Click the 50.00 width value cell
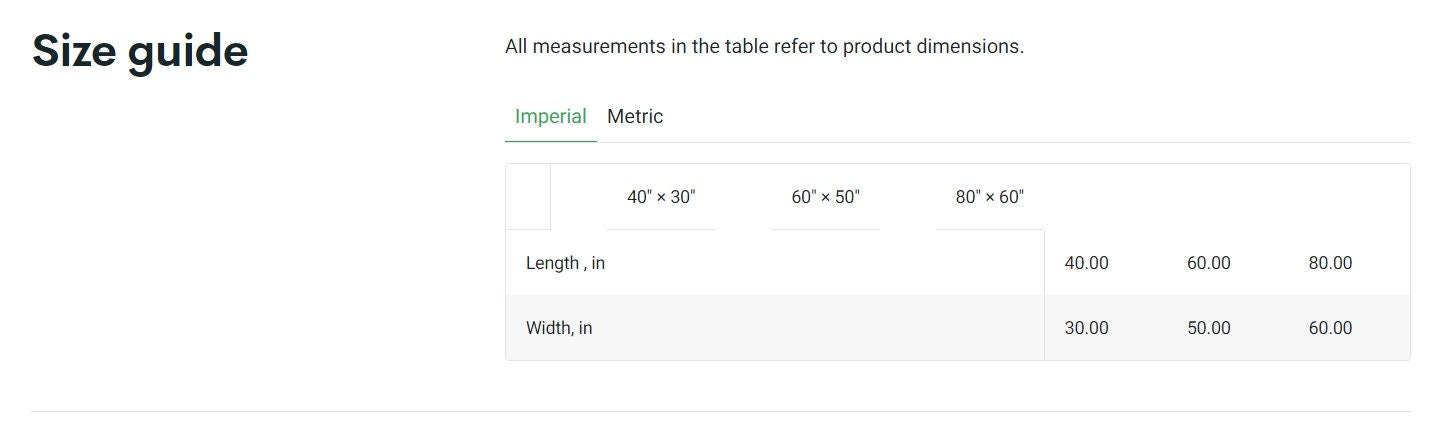This screenshot has height=443, width=1435. click(x=1208, y=328)
